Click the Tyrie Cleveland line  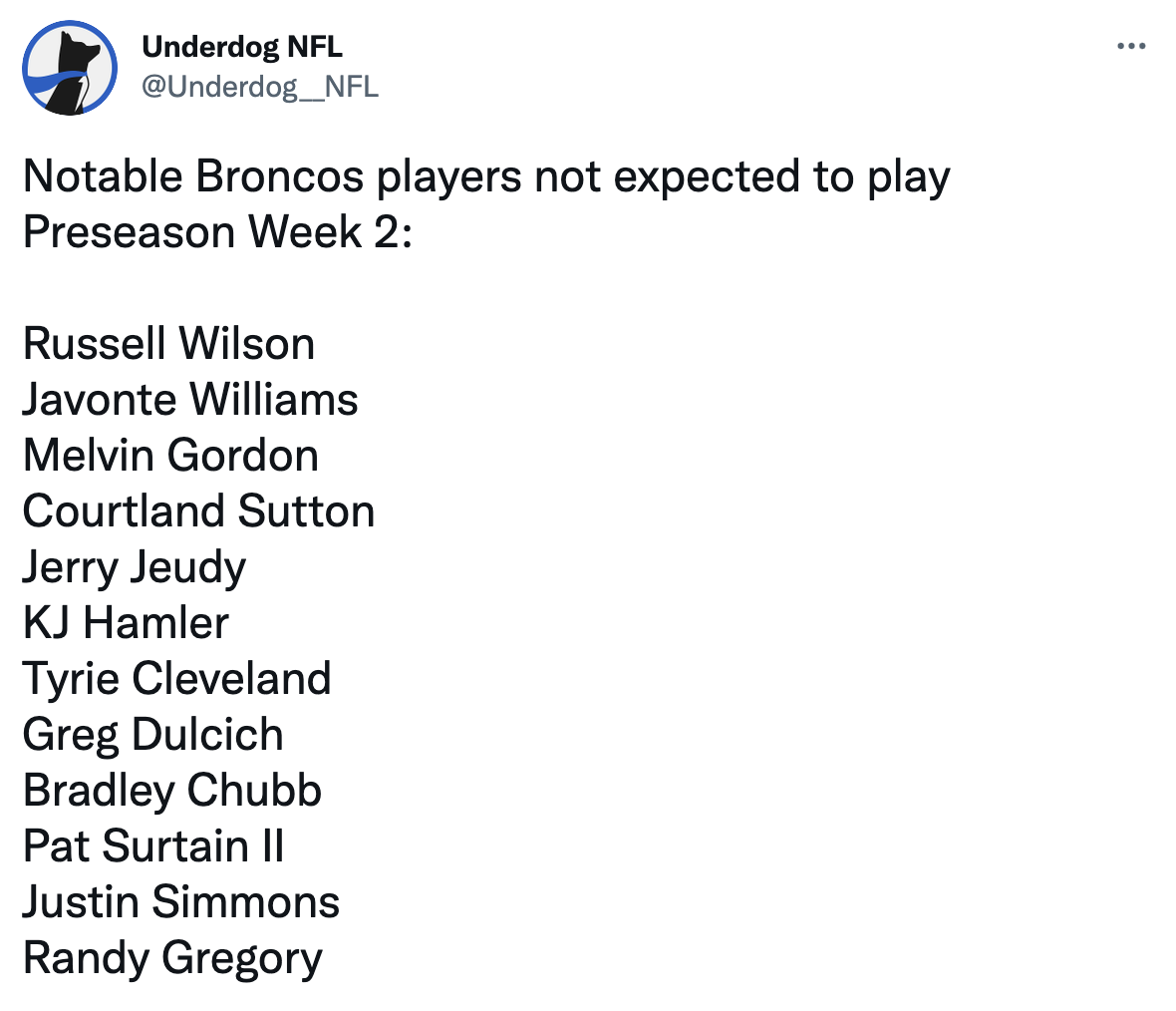(x=176, y=679)
